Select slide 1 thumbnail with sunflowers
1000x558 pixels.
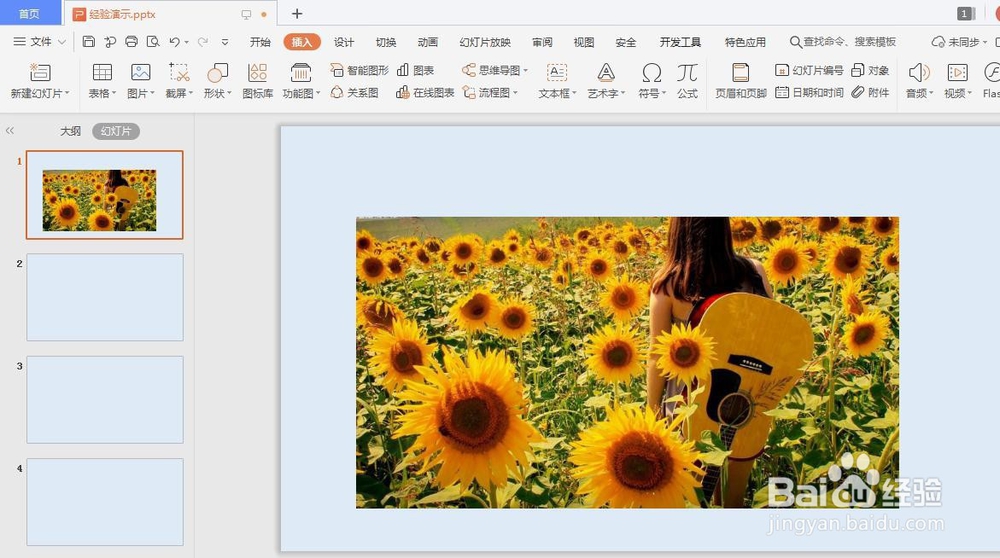coord(105,195)
